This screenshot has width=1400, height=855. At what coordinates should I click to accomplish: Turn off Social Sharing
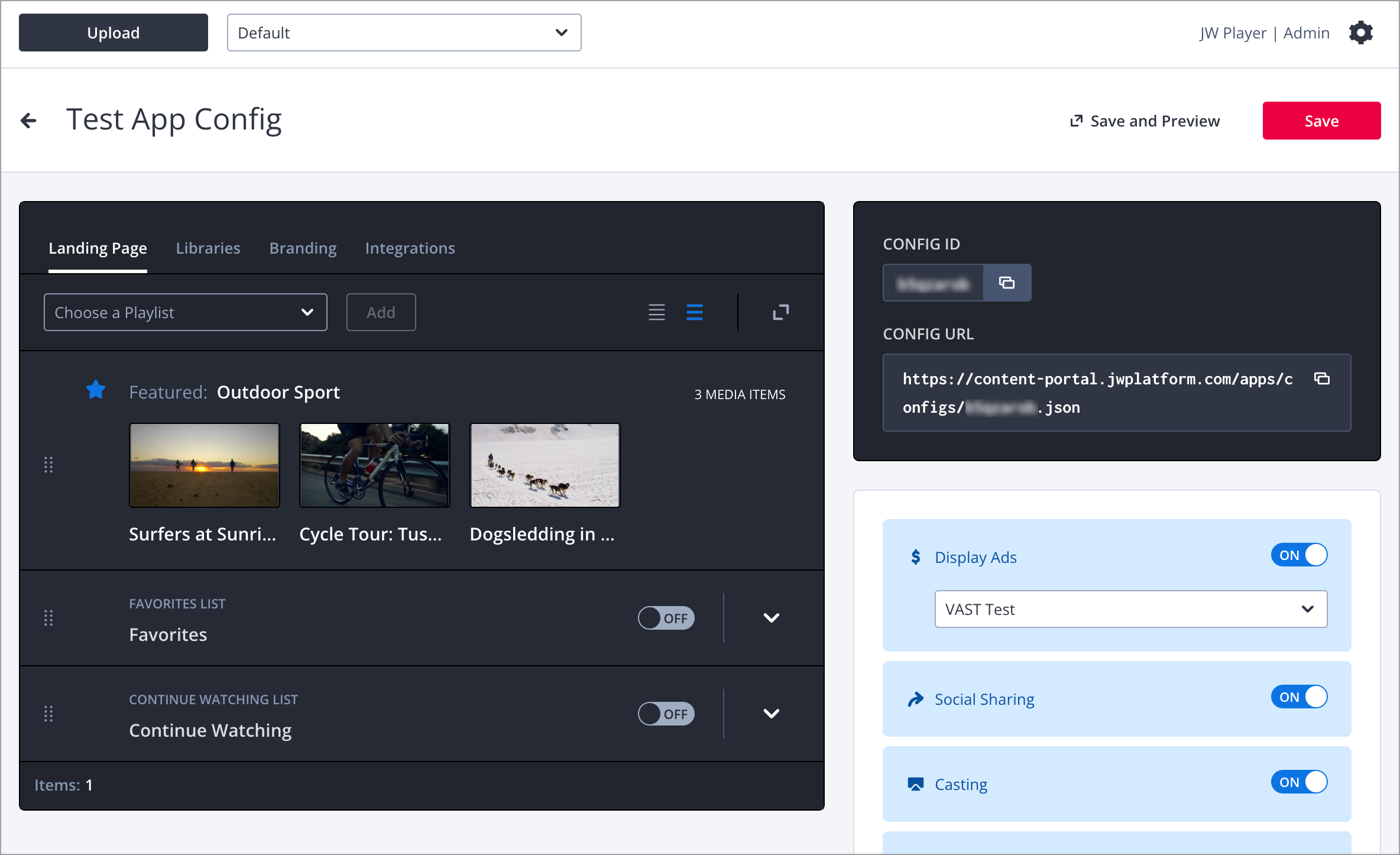pyautogui.click(x=1298, y=697)
